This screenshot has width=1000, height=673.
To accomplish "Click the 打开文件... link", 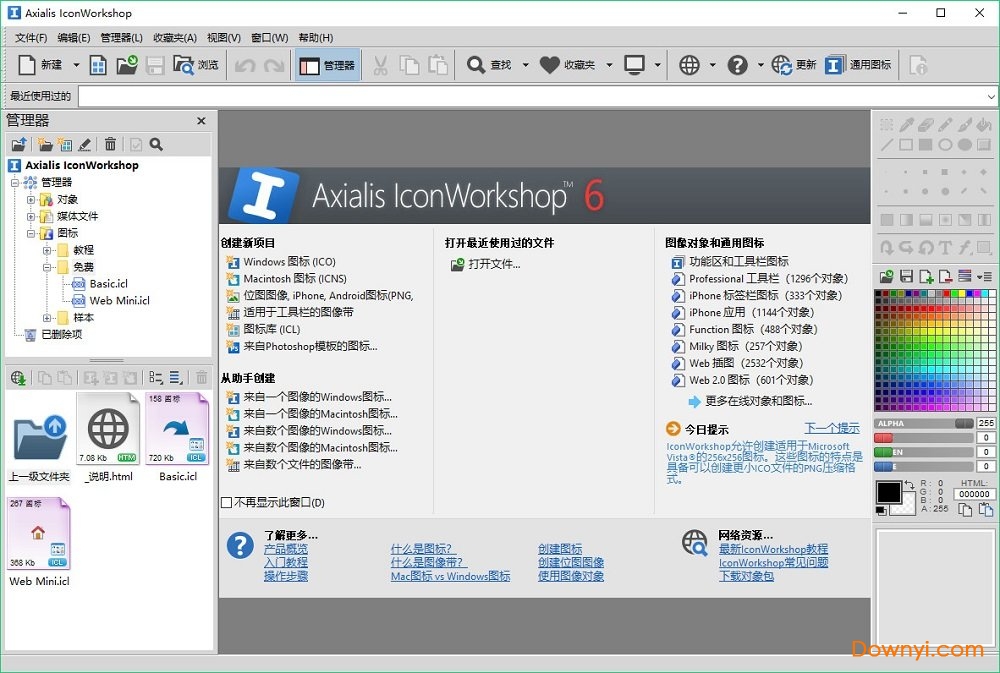I will tap(494, 264).
